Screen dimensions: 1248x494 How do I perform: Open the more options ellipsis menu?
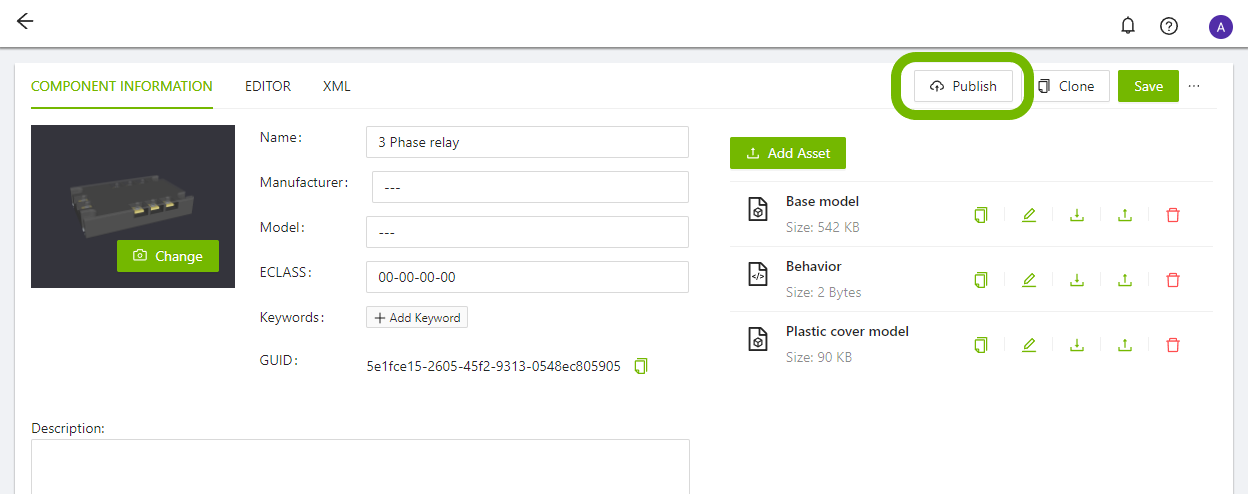pyautogui.click(x=1194, y=86)
